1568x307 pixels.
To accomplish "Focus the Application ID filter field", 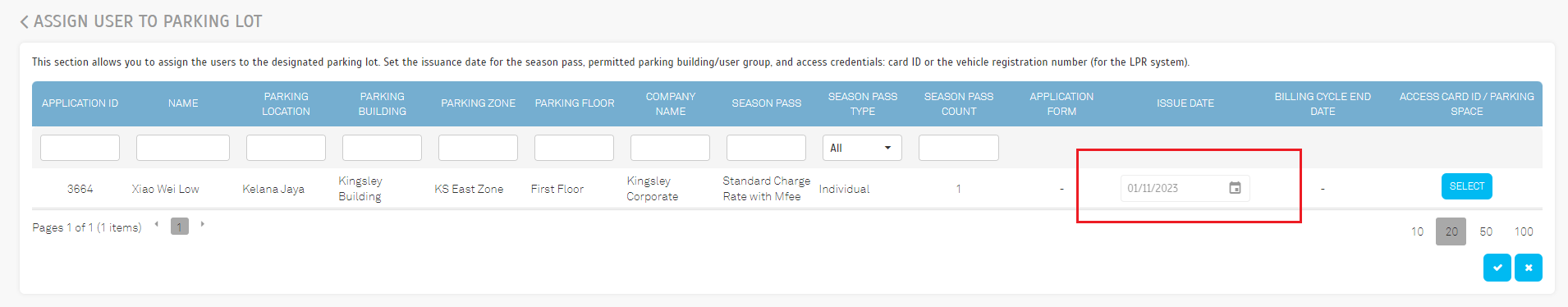I will pos(80,148).
